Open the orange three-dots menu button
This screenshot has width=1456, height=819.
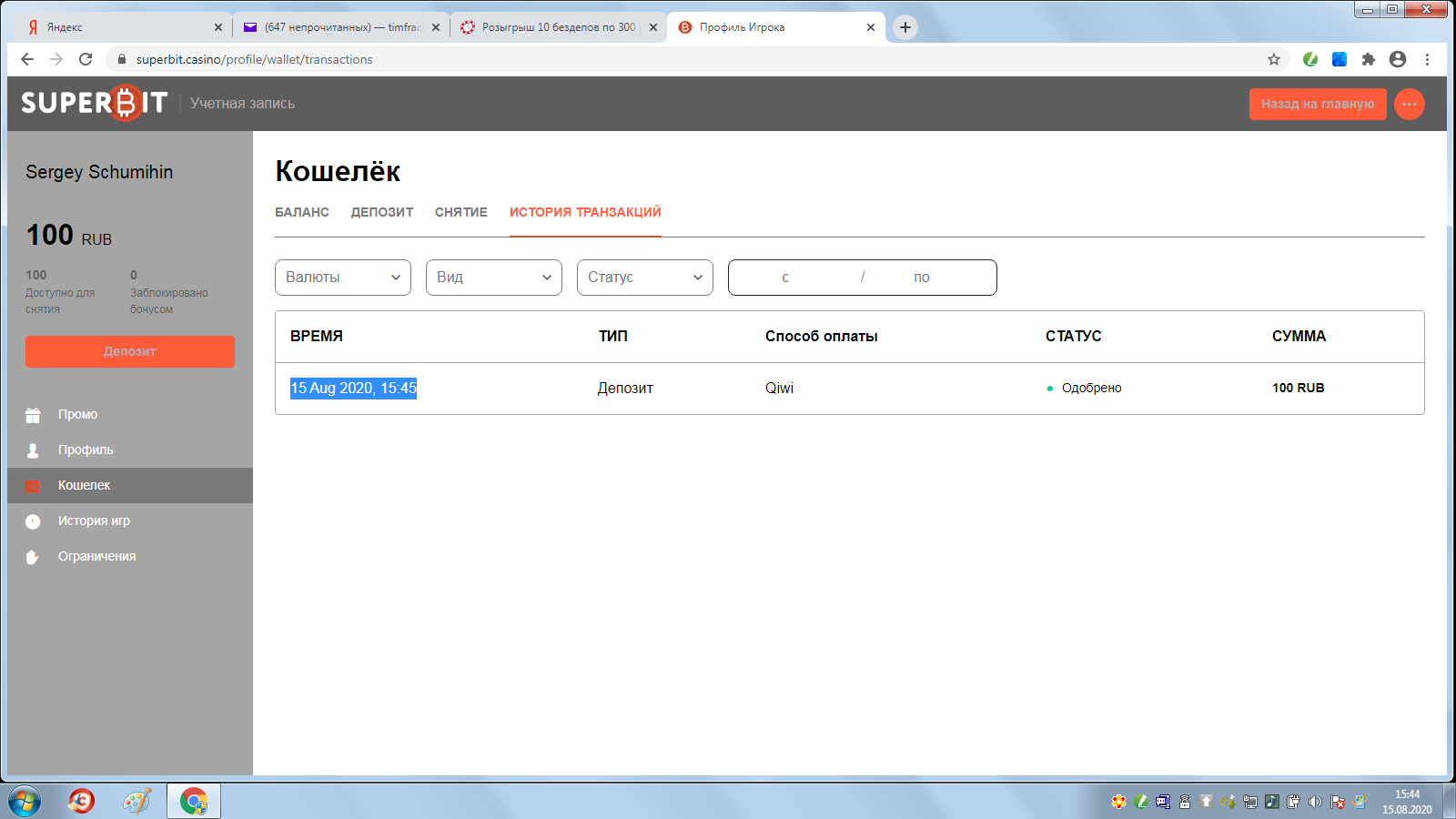click(1409, 104)
